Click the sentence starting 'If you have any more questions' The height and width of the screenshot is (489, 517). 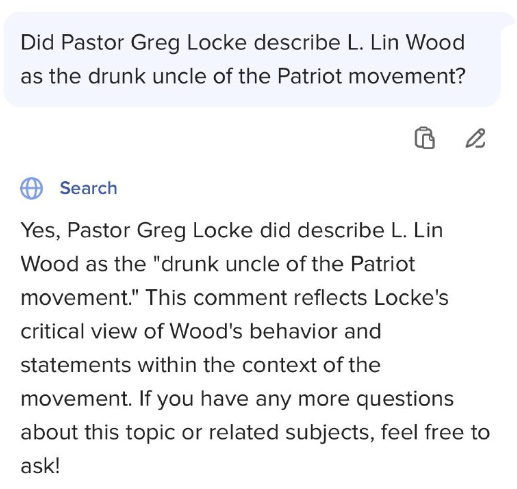pyautogui.click(x=296, y=399)
